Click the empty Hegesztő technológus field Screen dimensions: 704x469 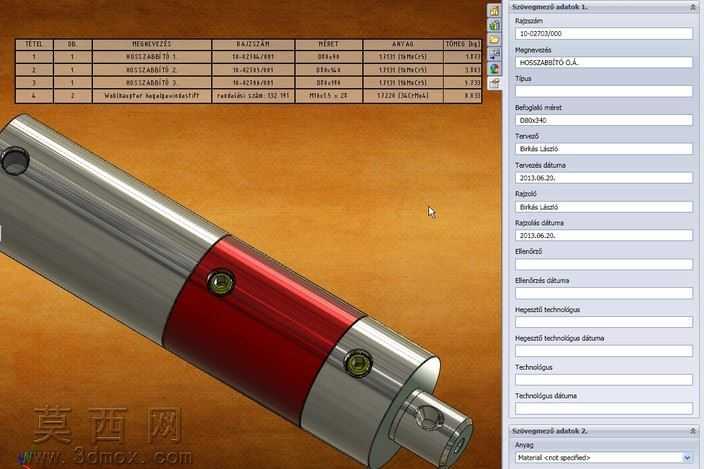tap(603, 322)
